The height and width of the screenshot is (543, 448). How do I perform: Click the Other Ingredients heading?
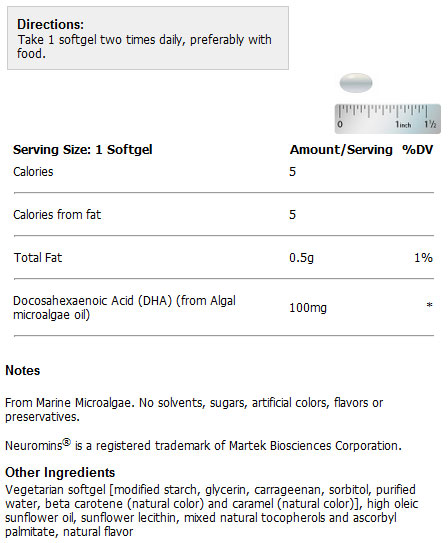60,472
